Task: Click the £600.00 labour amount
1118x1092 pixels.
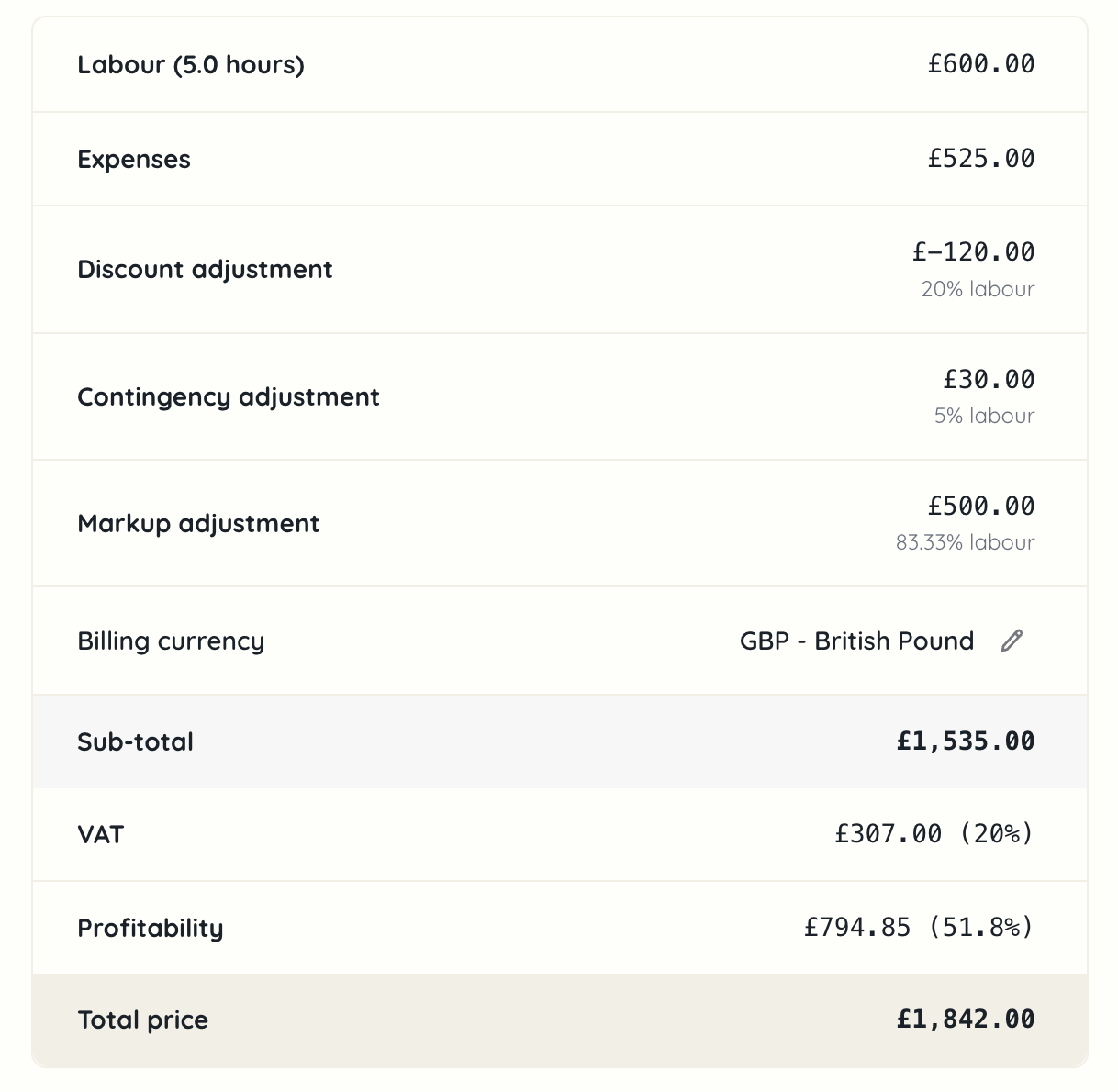Action: pyautogui.click(x=980, y=64)
